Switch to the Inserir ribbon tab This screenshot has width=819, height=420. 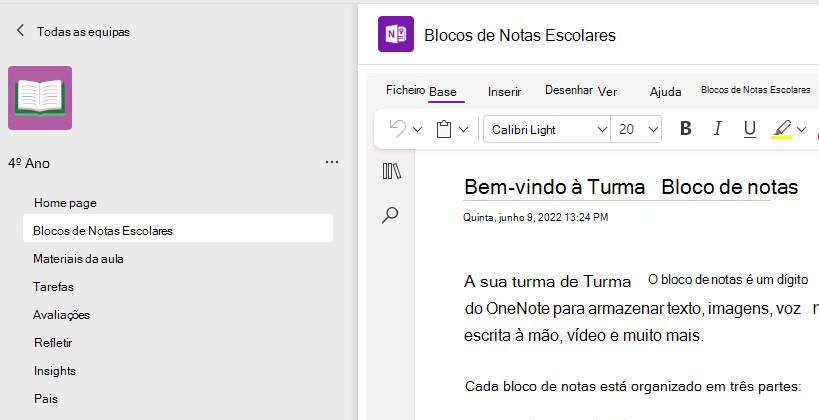click(x=504, y=92)
